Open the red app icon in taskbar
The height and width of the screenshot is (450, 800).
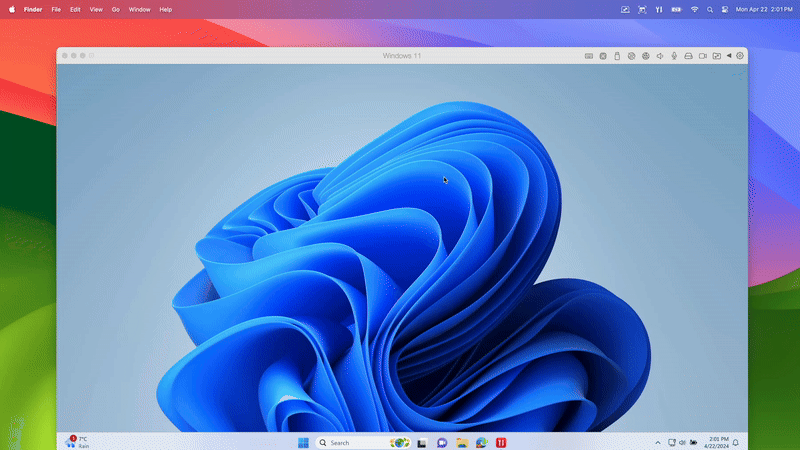tap(500, 442)
